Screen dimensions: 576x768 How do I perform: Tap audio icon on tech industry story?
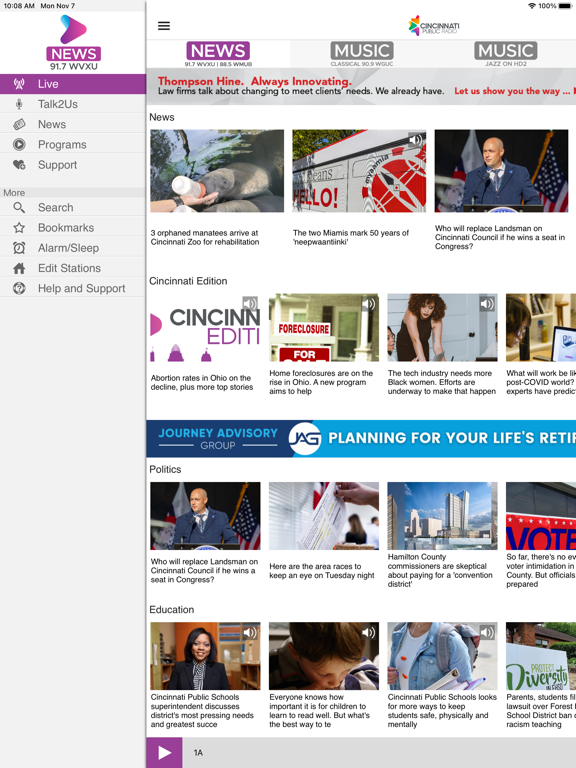tap(487, 304)
